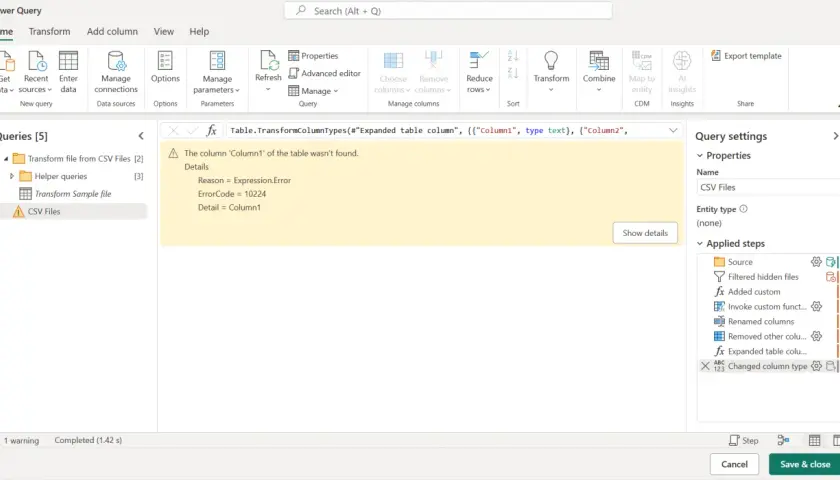
Task: Switch to data table view icon
Action: pyautogui.click(x=814, y=440)
